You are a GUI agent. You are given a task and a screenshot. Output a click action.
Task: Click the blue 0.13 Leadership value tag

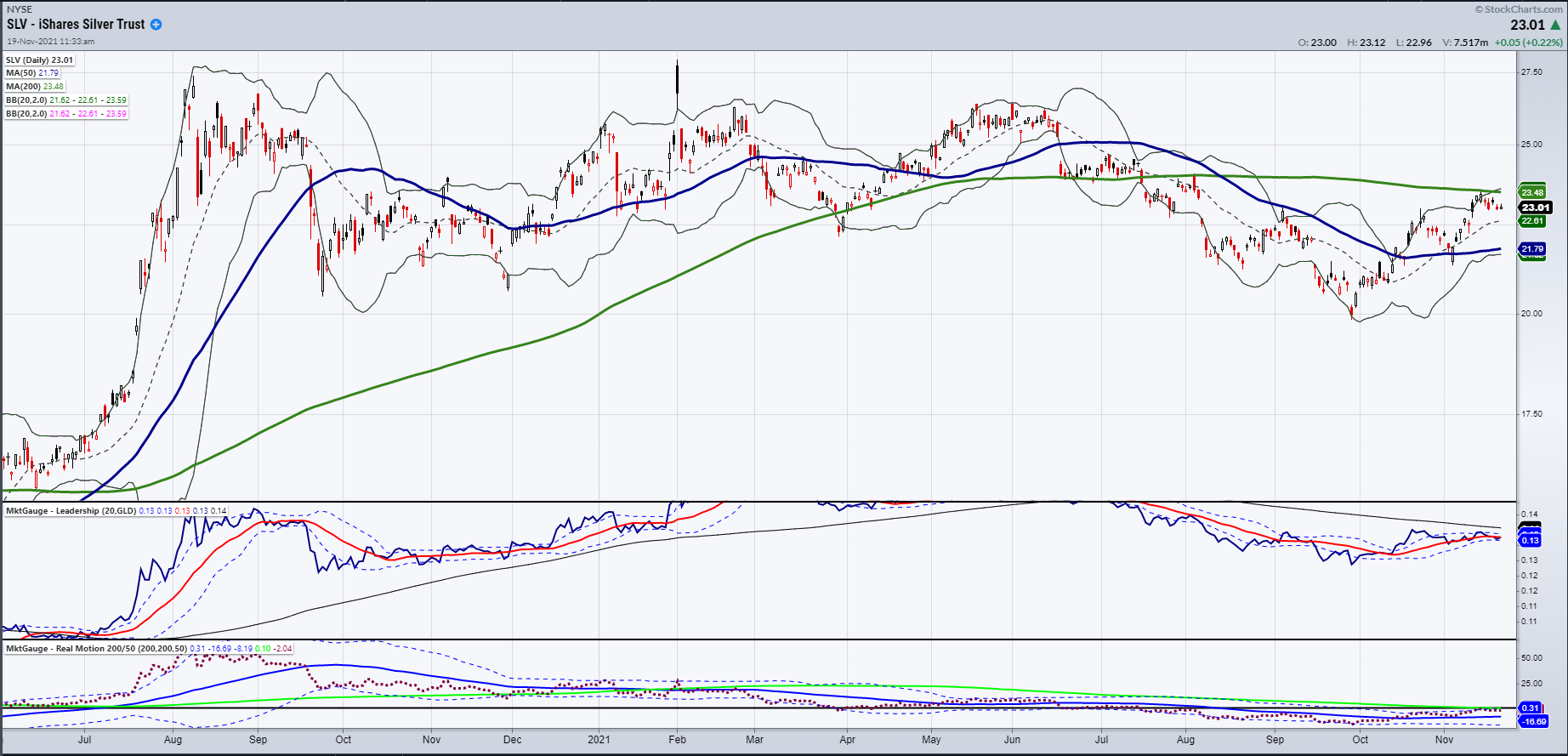[x=1530, y=541]
